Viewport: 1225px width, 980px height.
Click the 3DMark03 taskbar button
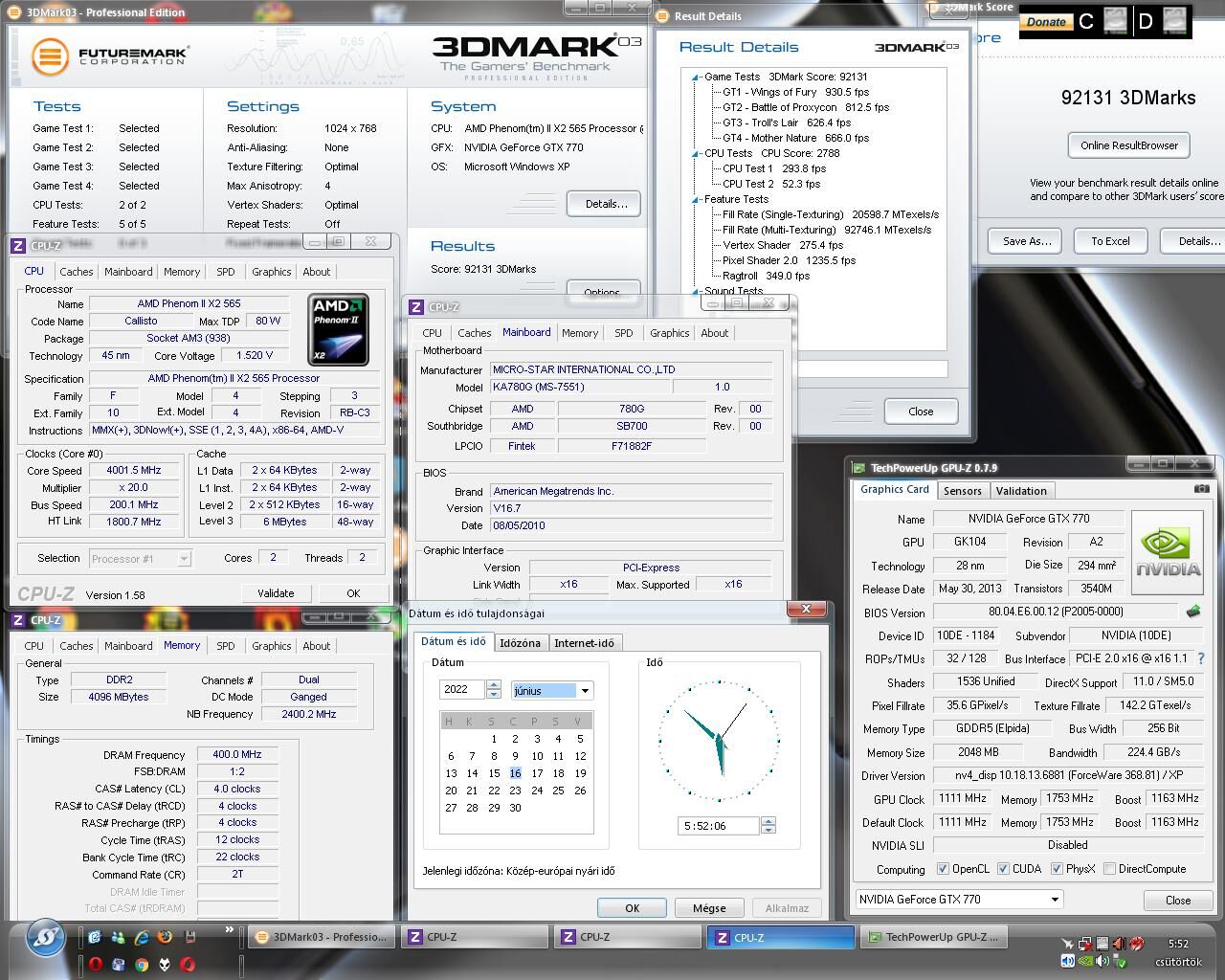pos(321,937)
